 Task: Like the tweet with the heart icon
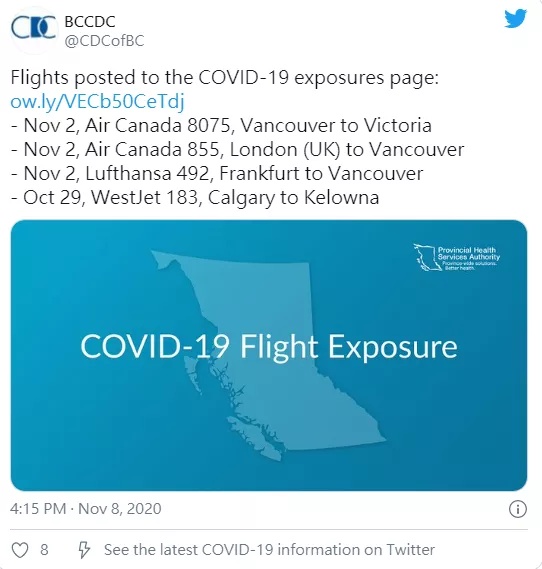pos(20,549)
